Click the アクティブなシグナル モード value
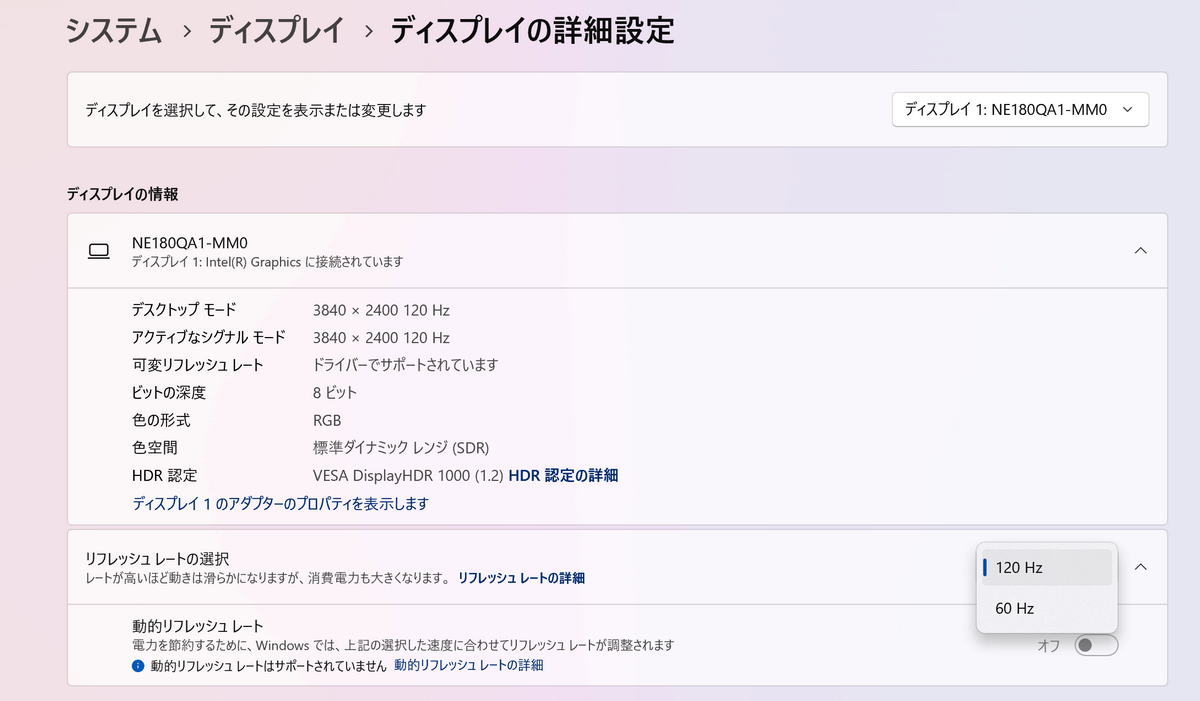1200x701 pixels. [x=381, y=338]
